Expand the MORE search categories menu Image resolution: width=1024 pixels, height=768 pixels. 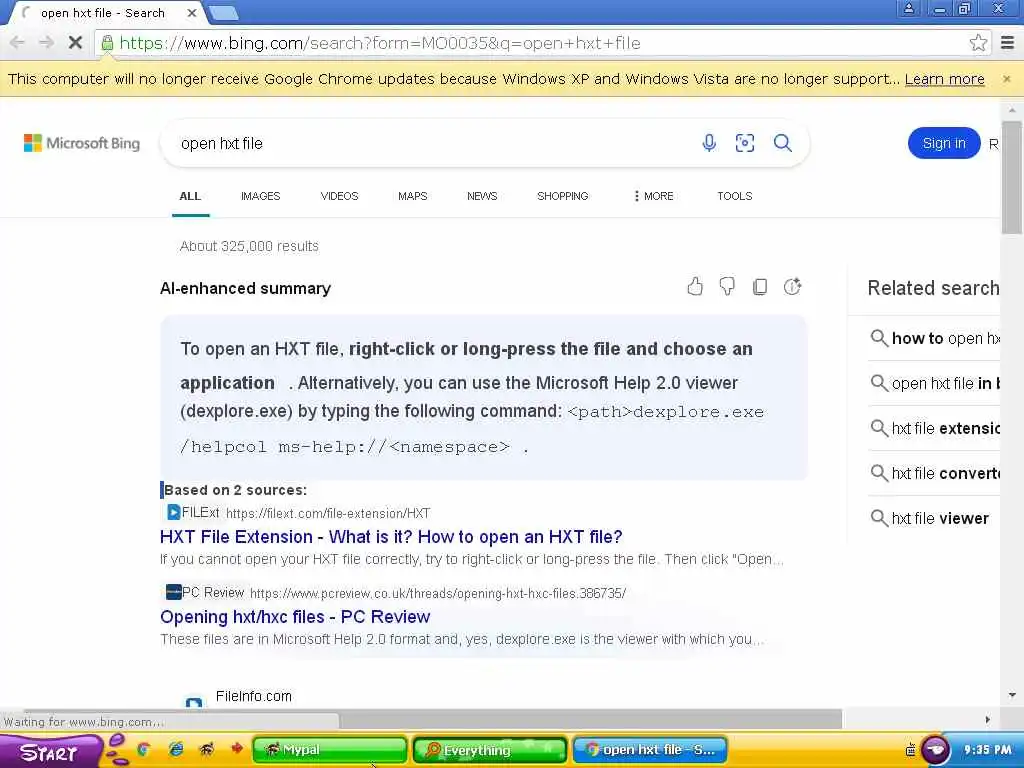pyautogui.click(x=653, y=196)
